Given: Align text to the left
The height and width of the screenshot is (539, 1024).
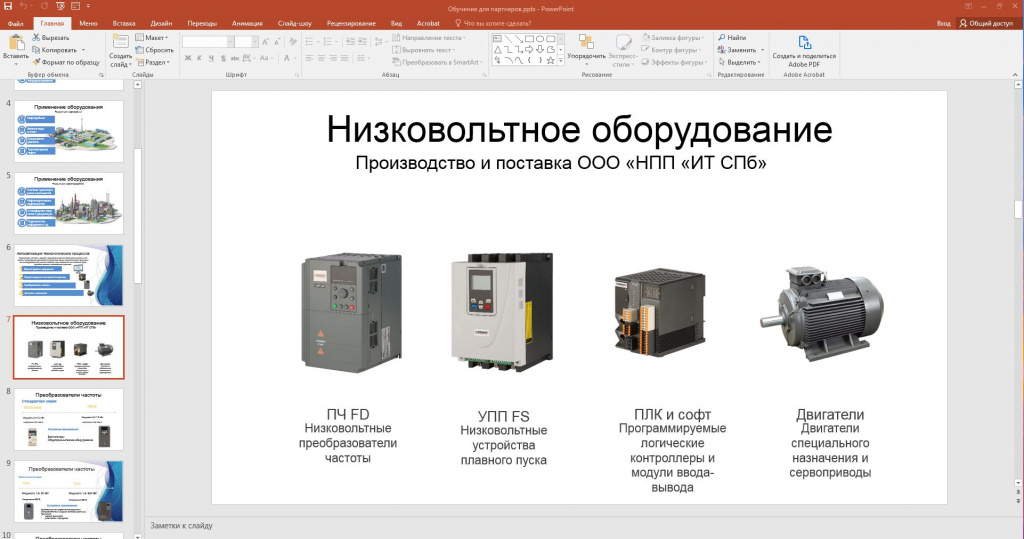Looking at the screenshot, I should [x=309, y=58].
